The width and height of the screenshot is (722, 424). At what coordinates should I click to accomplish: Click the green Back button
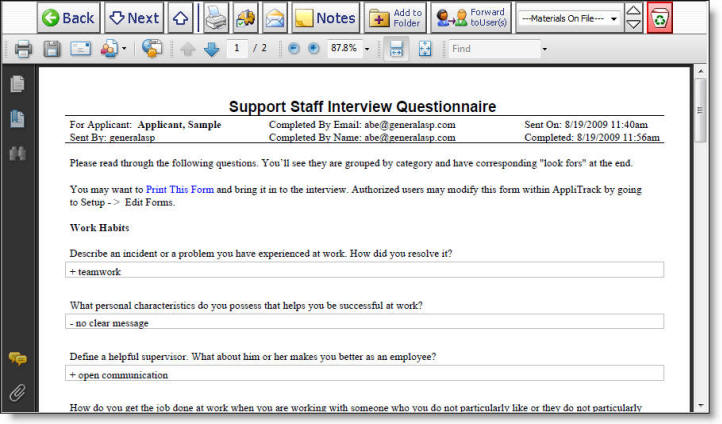coord(68,17)
